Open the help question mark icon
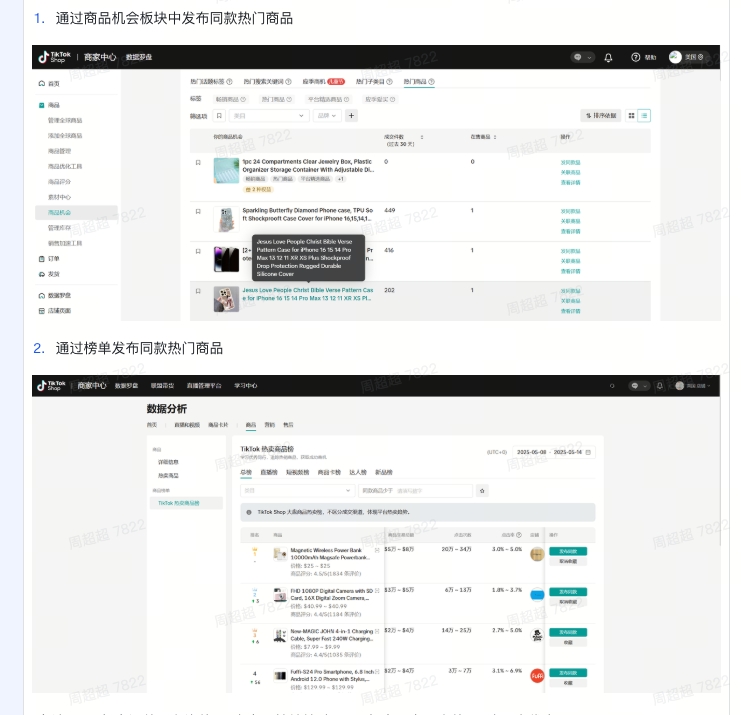Screen dimensions: 741x715 pyautogui.click(x=637, y=57)
